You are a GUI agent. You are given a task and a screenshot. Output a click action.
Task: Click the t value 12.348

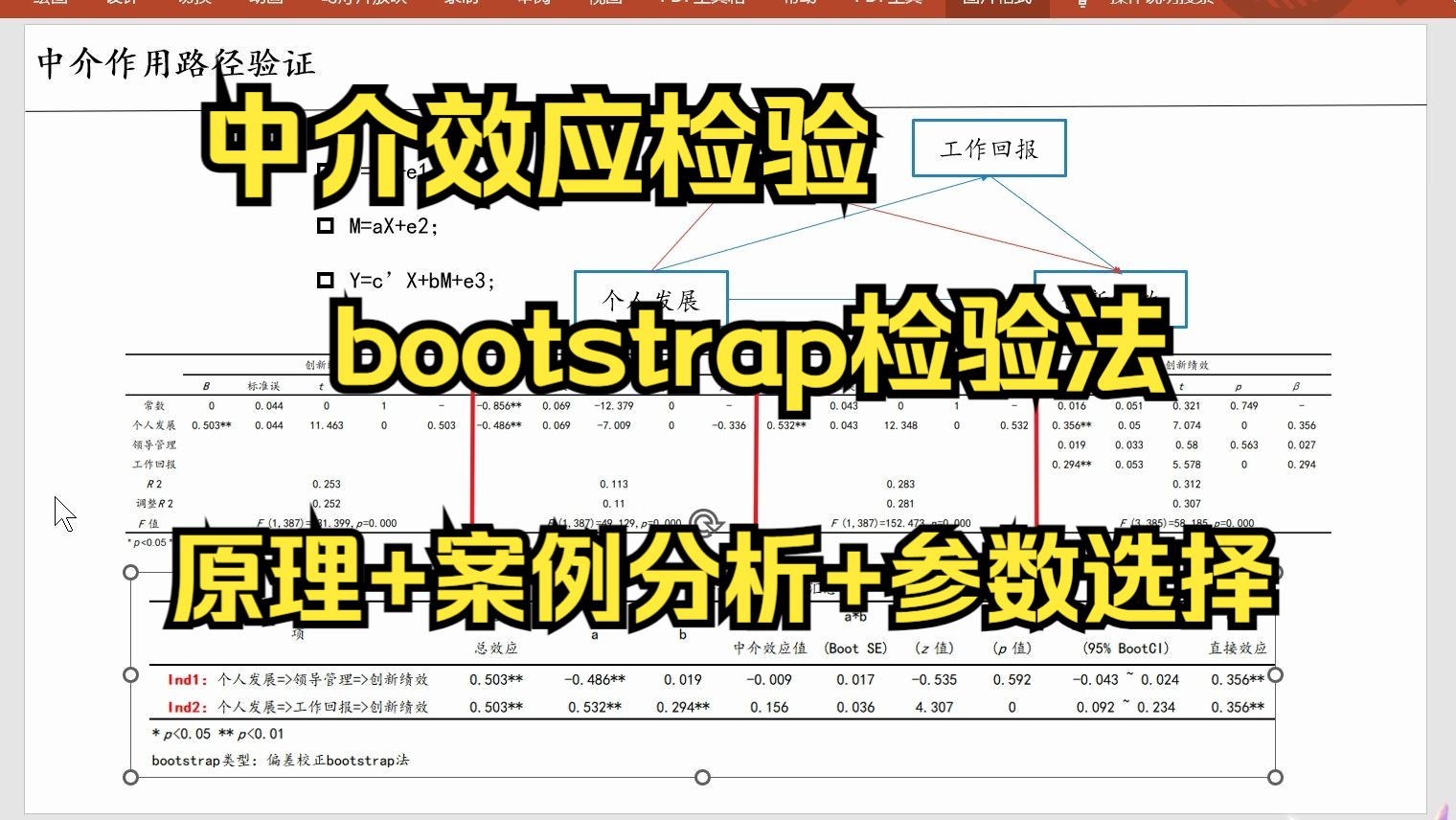click(x=900, y=425)
